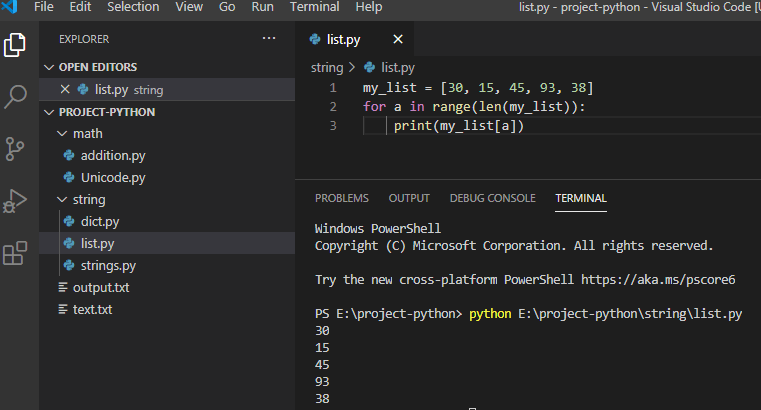Open the File menu
This screenshot has height=410, width=761.
tap(44, 7)
